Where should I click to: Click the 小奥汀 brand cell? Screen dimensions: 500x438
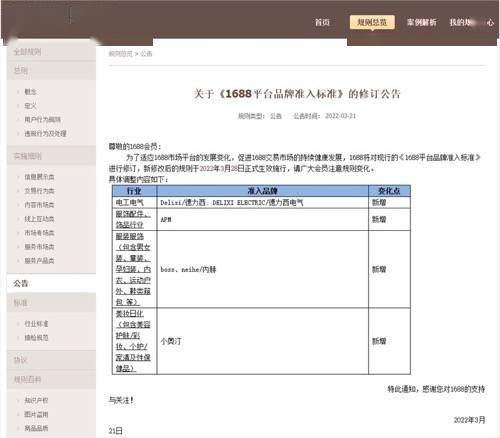coord(263,341)
